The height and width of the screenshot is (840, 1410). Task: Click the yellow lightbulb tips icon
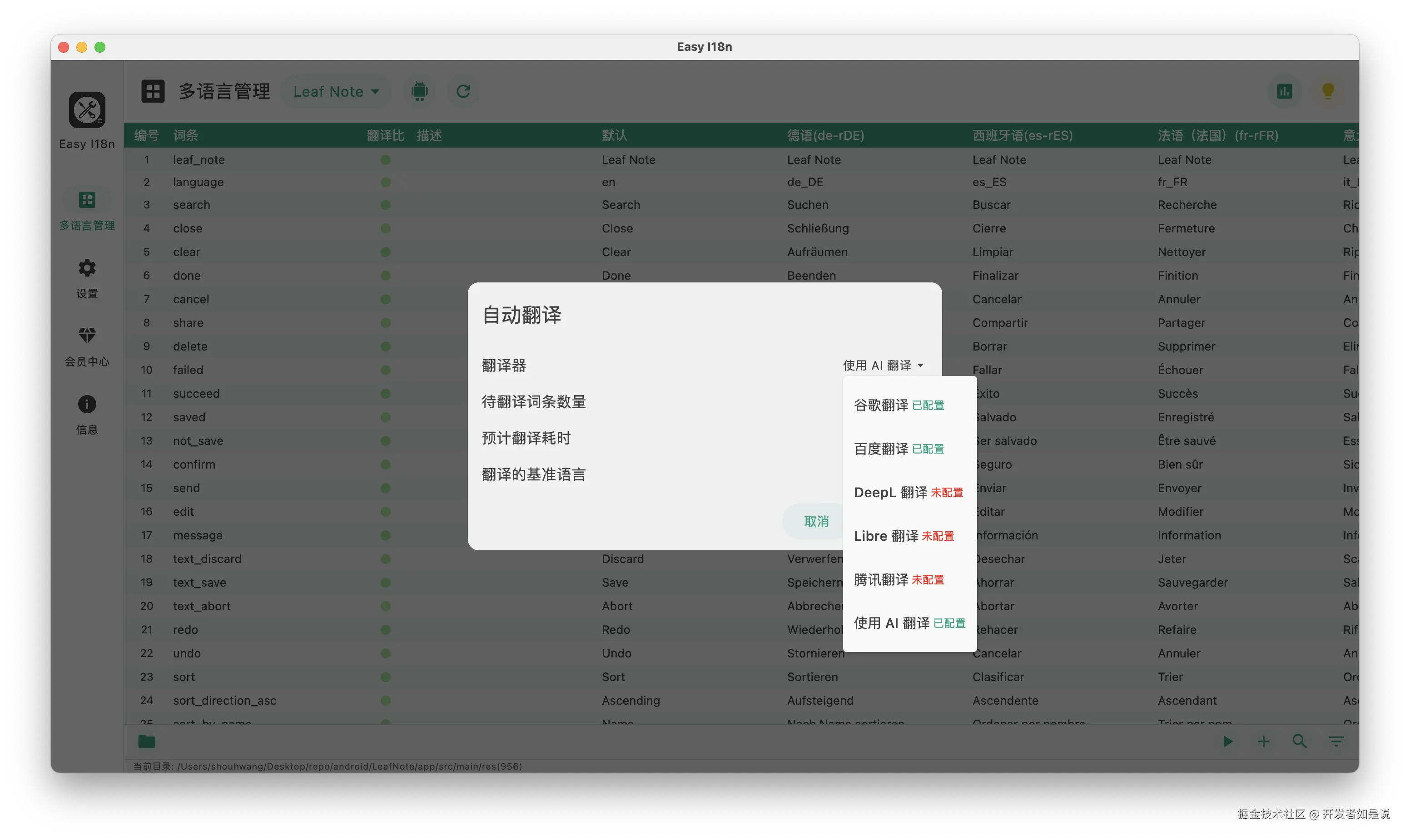[x=1328, y=90]
